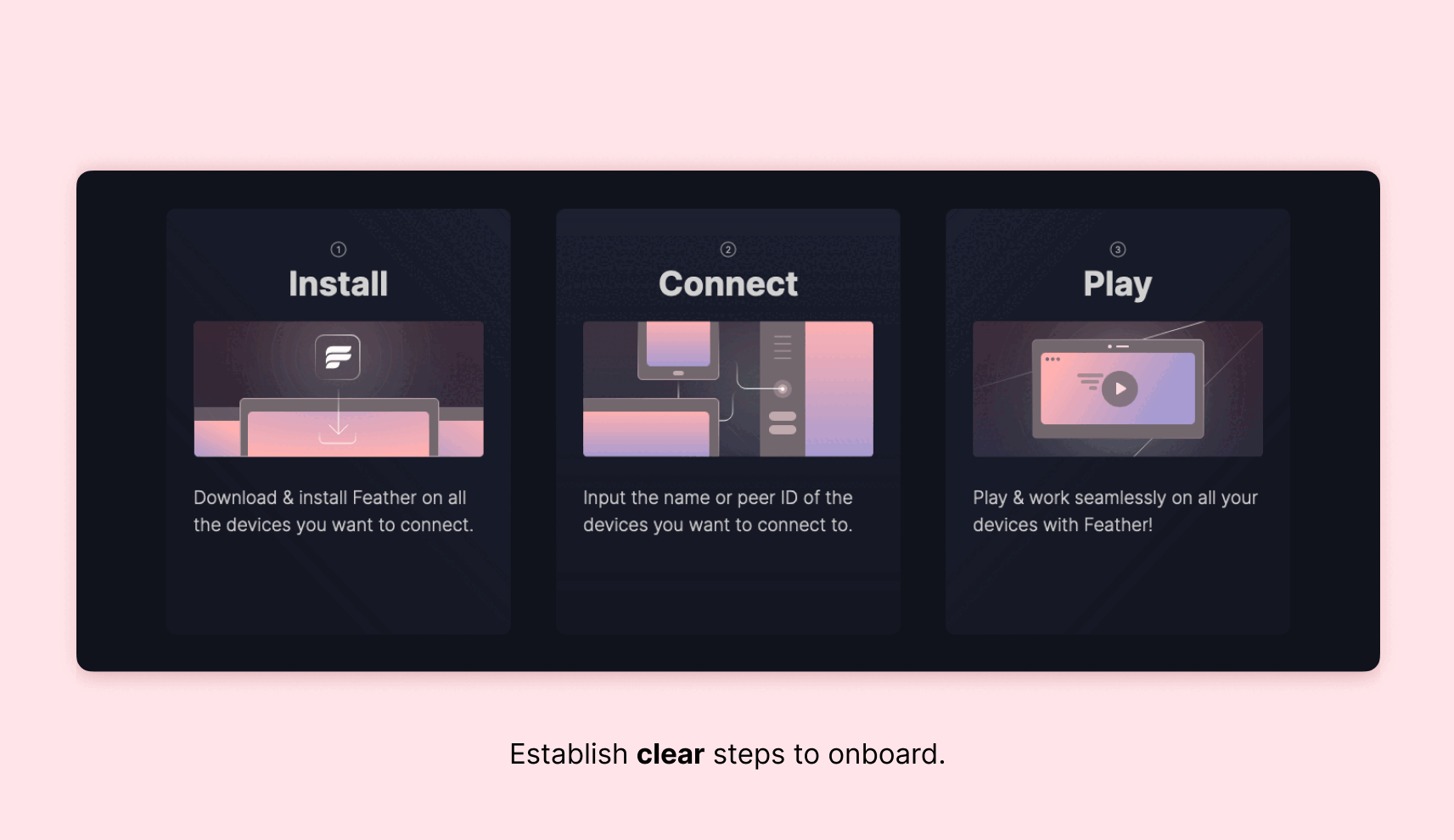Open the list menu lines in the Connect sidebar

point(783,346)
